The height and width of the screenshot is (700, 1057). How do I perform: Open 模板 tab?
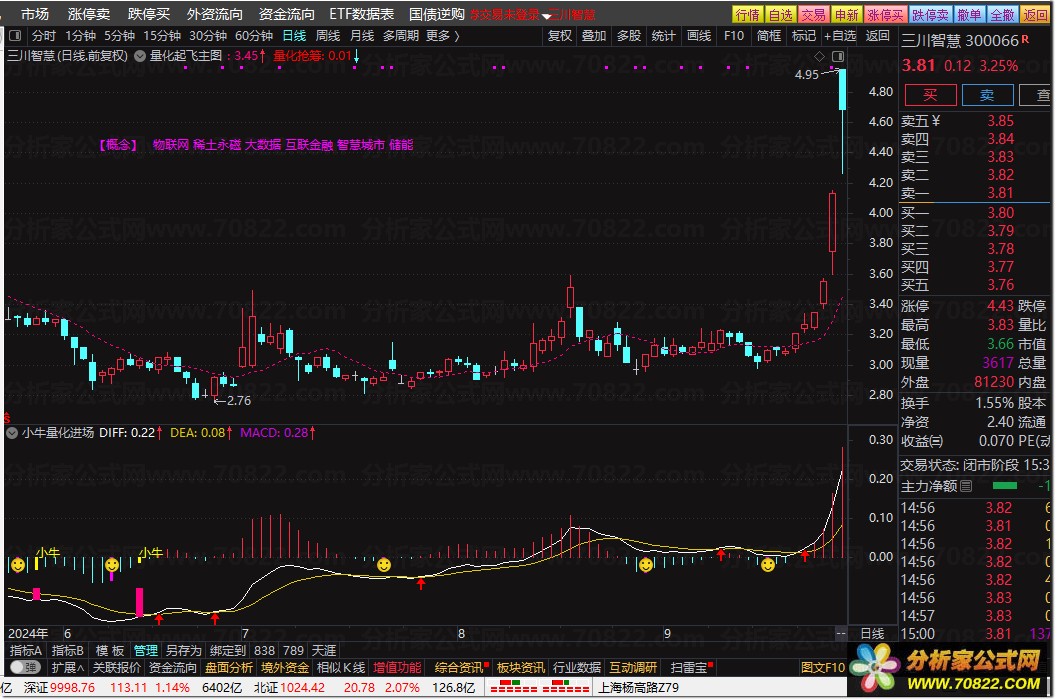pos(110,651)
